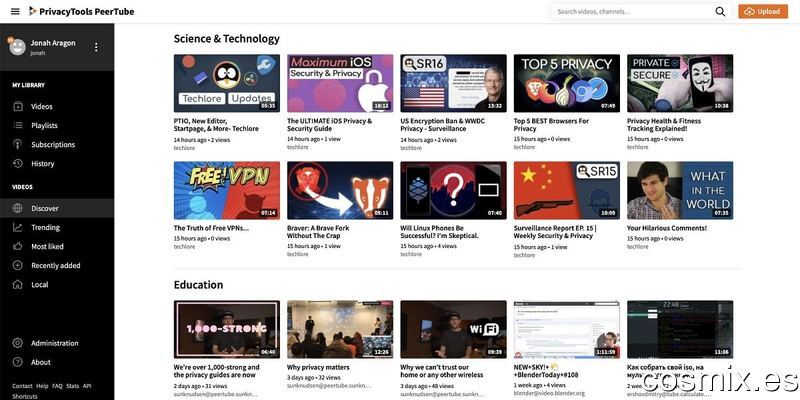Open blender@video.blender.org channel link
This screenshot has height=400, width=800.
pos(549,393)
